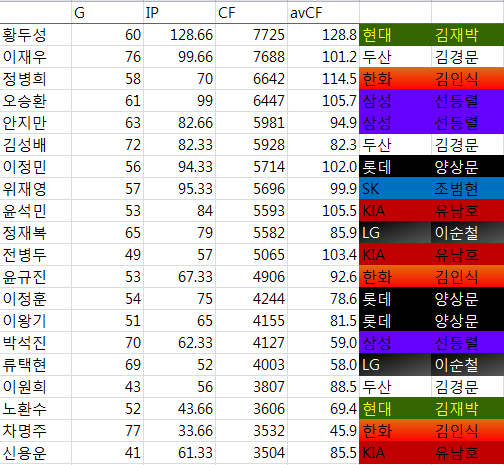Viewport: 504px width, 465px height.
Task: Click the player name cell 이원희
Action: [36, 387]
